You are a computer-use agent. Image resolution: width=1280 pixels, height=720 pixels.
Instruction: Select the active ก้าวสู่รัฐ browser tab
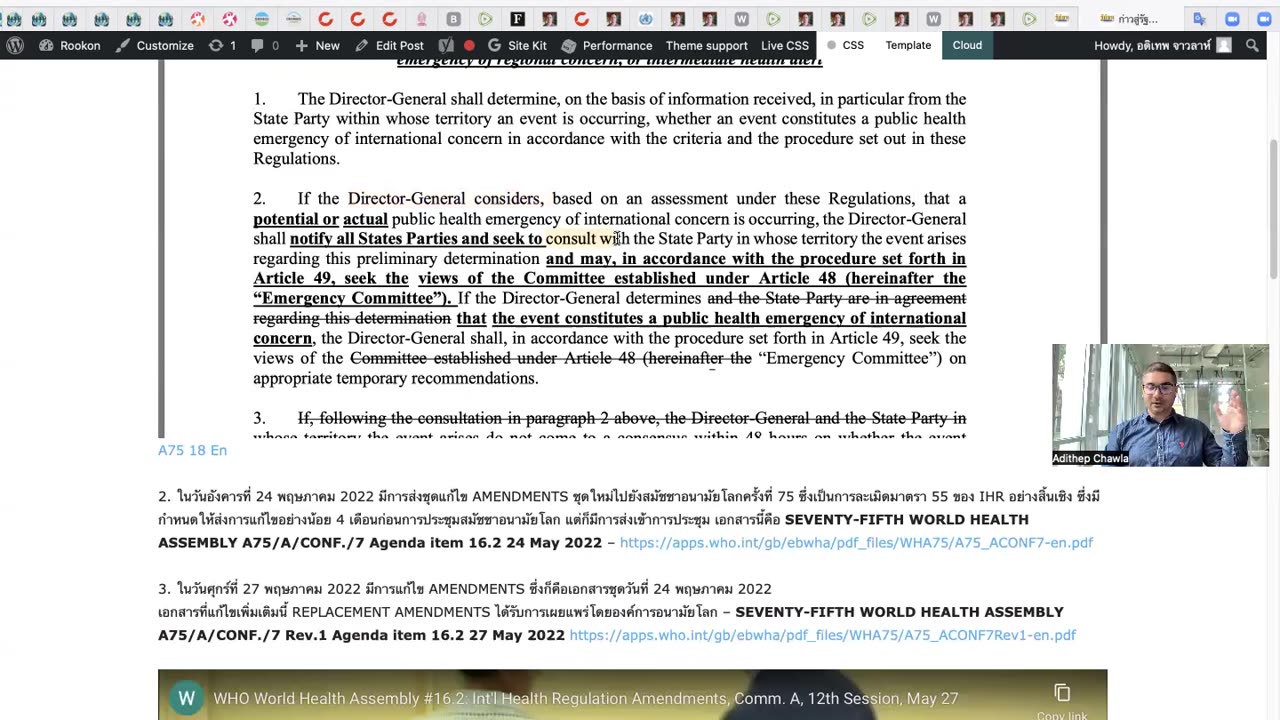tap(1130, 19)
